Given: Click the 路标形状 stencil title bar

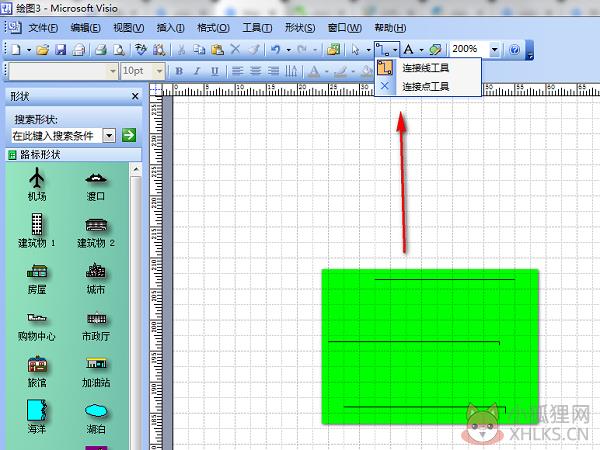Looking at the screenshot, I should click(x=73, y=155).
